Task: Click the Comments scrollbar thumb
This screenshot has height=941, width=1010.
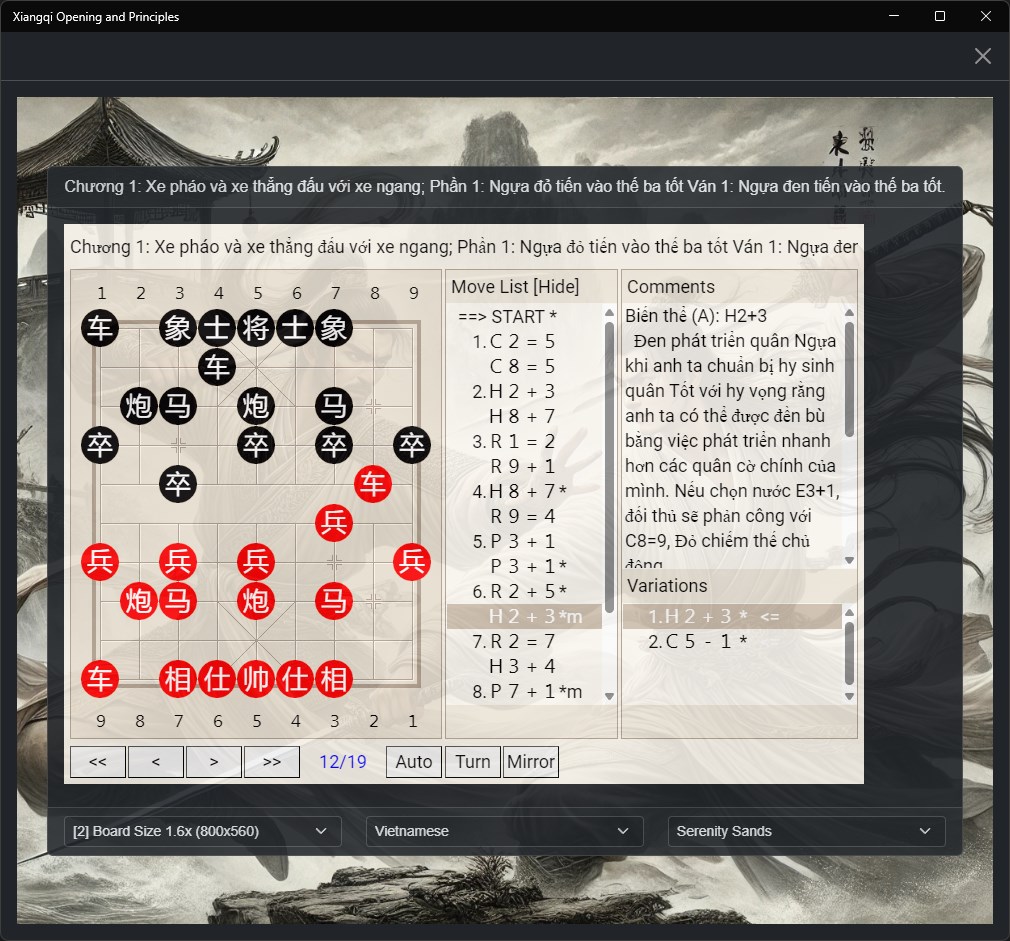Action: click(849, 380)
